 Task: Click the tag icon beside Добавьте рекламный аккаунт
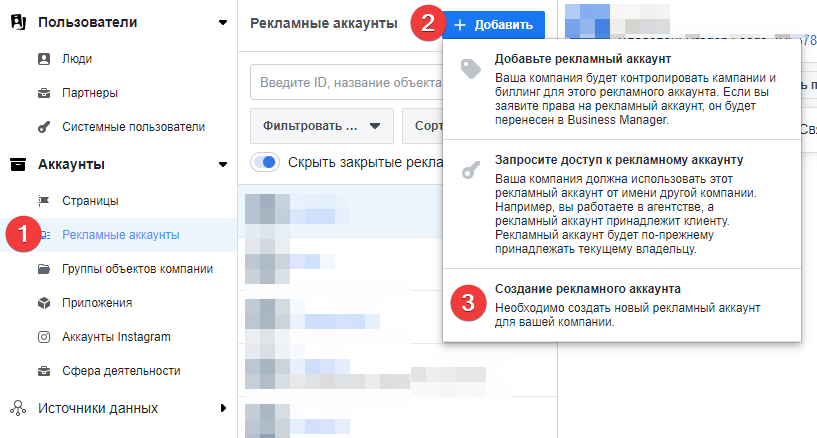pyautogui.click(x=471, y=69)
